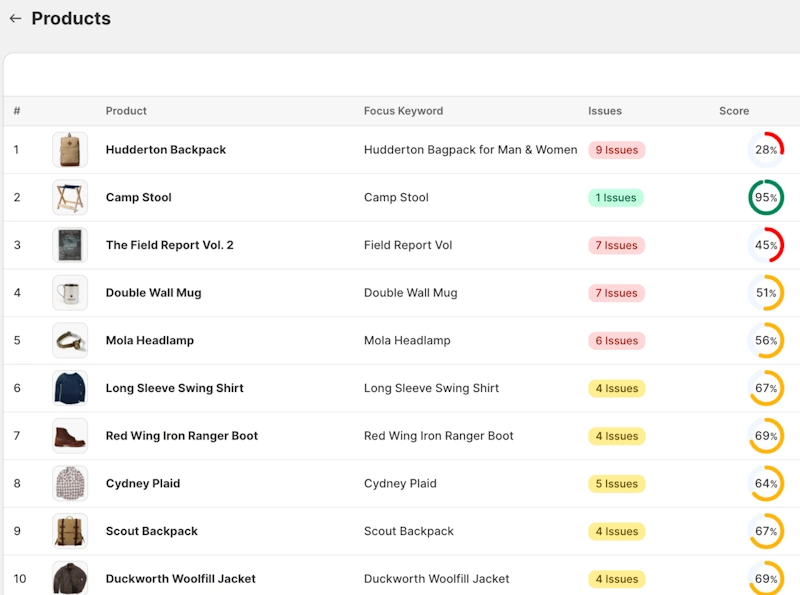
Task: Select the 'Mola Headlamp' focus keyword cell
Action: click(x=407, y=340)
